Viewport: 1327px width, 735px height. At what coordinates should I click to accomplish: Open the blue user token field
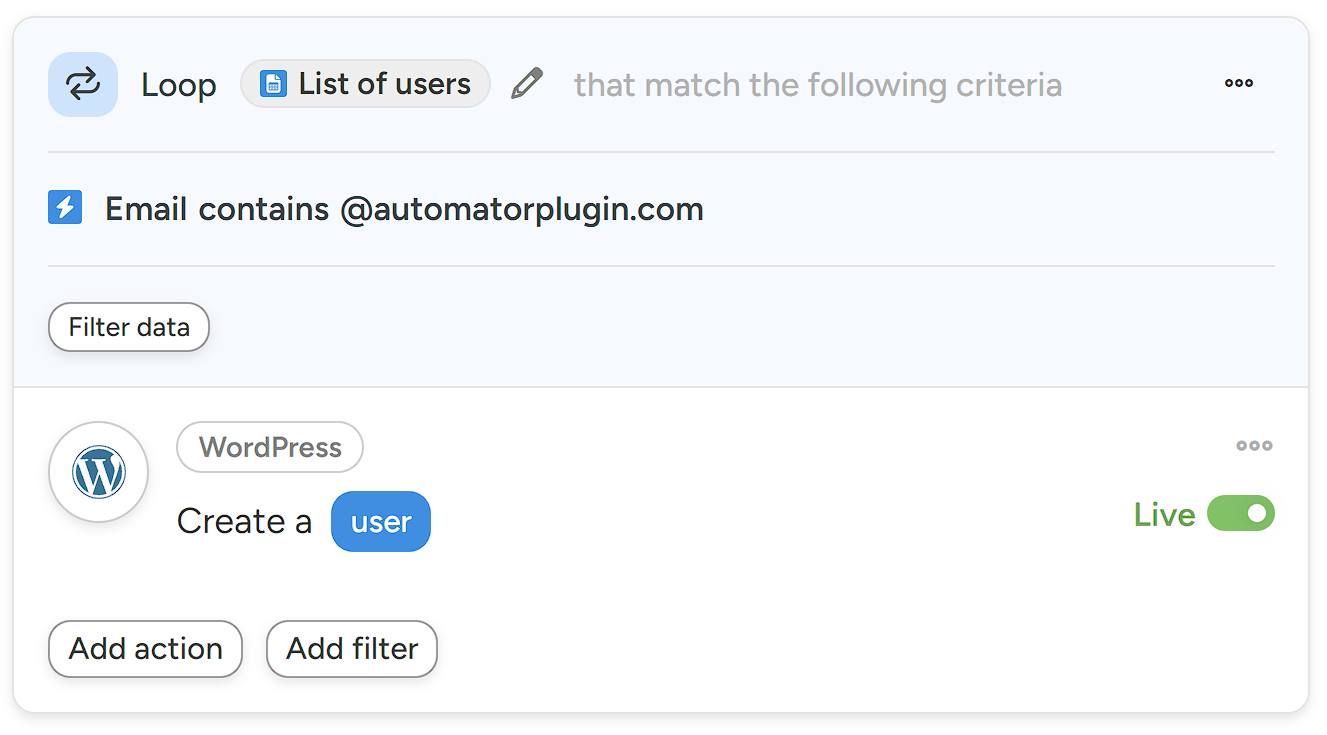click(x=381, y=522)
